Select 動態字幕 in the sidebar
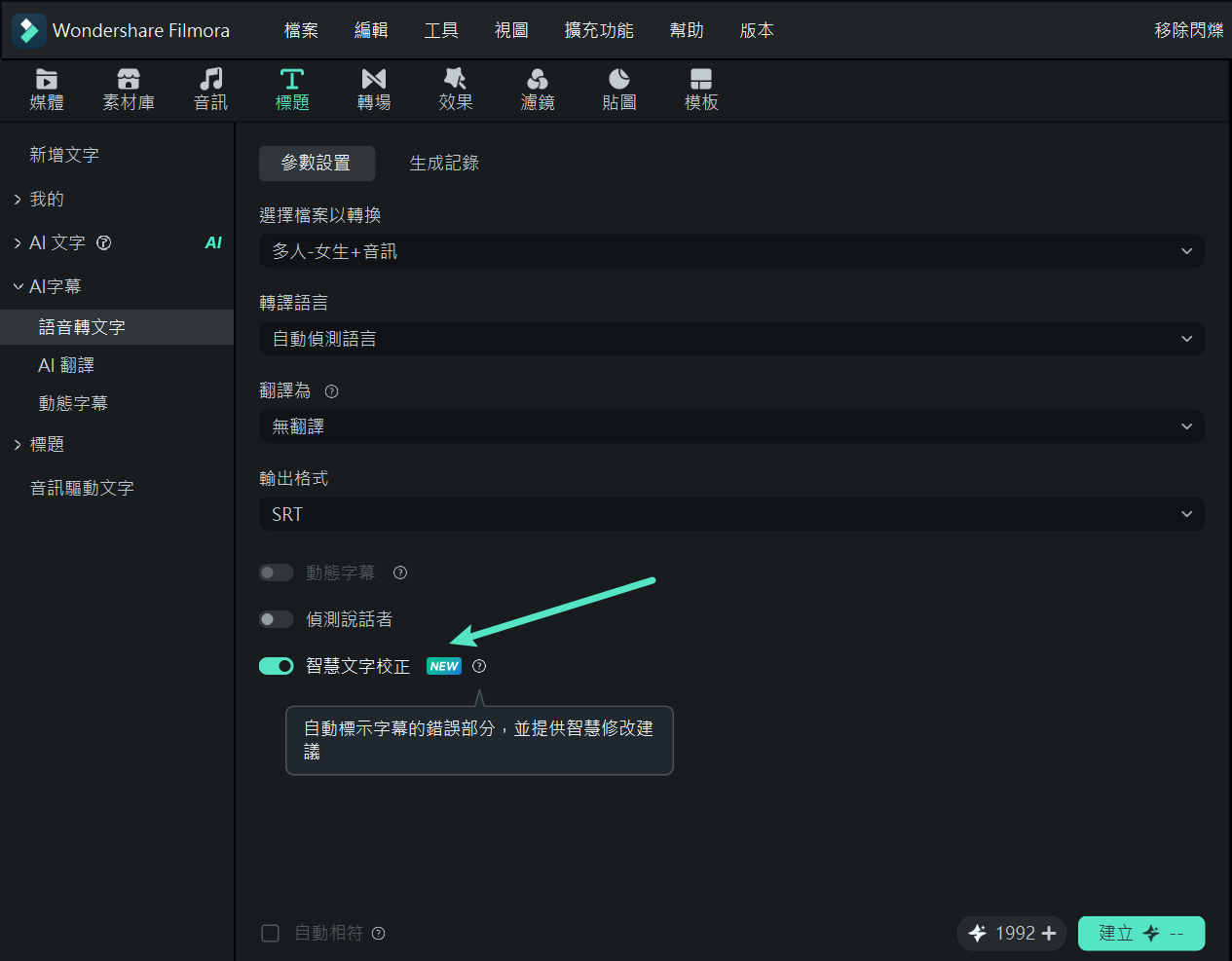The height and width of the screenshot is (961, 1232). tap(73, 403)
